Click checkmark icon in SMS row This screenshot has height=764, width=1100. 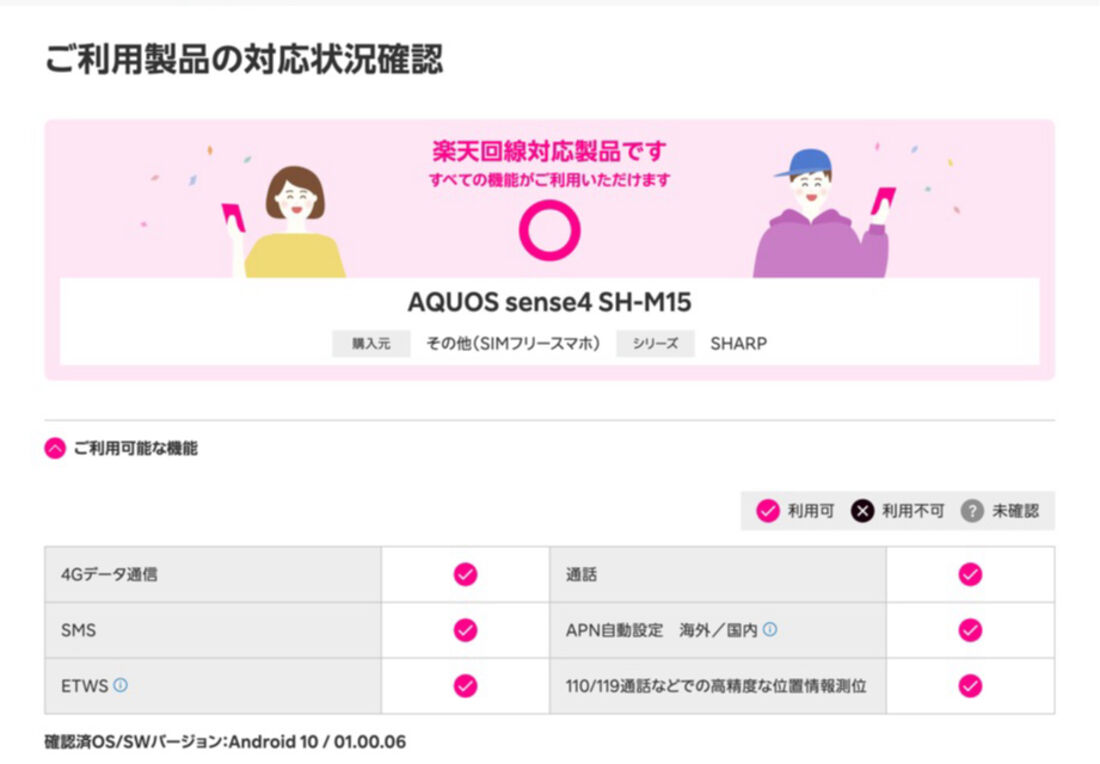(465, 629)
